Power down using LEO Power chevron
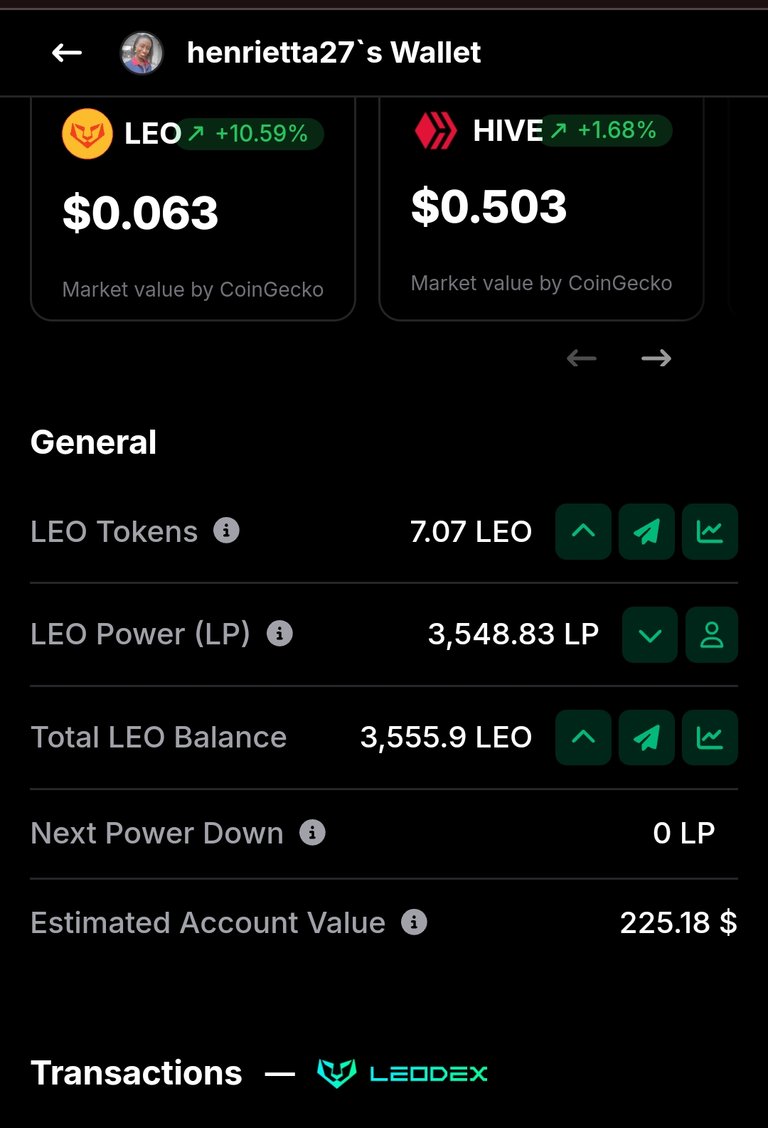The image size is (768, 1128). (x=649, y=634)
